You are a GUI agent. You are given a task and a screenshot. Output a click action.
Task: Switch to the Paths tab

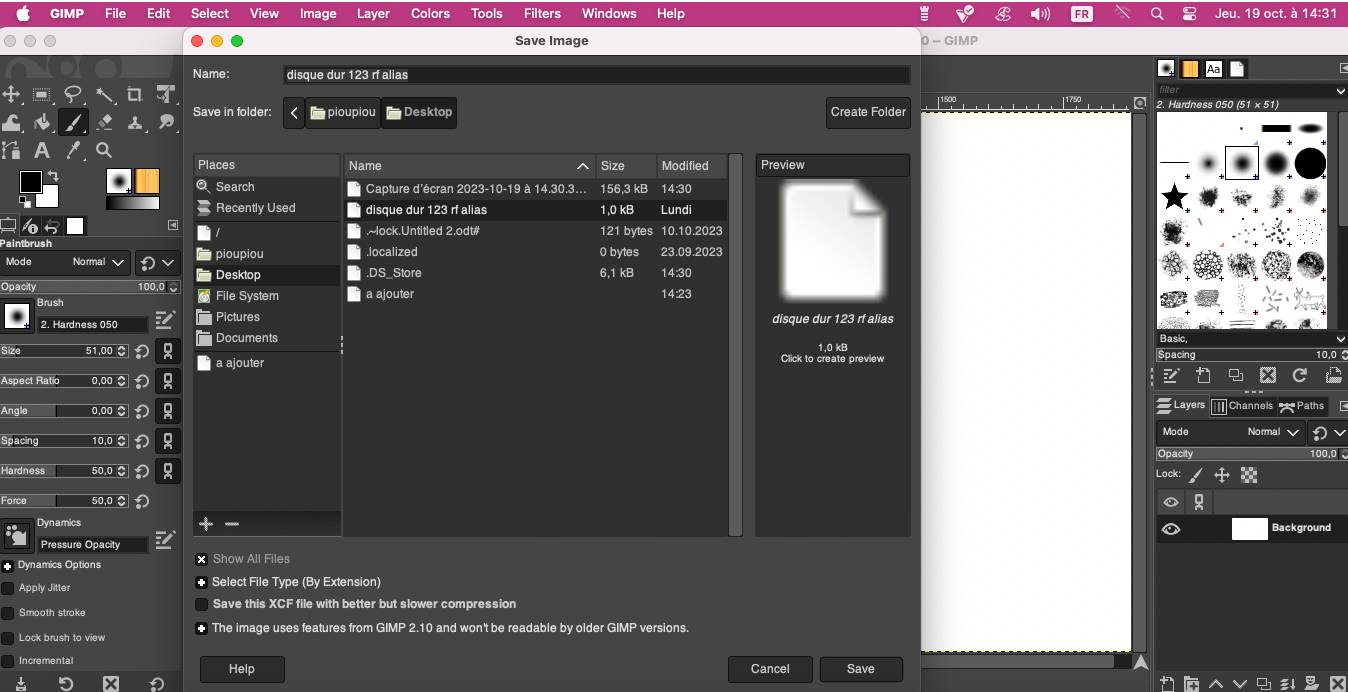click(x=1301, y=406)
